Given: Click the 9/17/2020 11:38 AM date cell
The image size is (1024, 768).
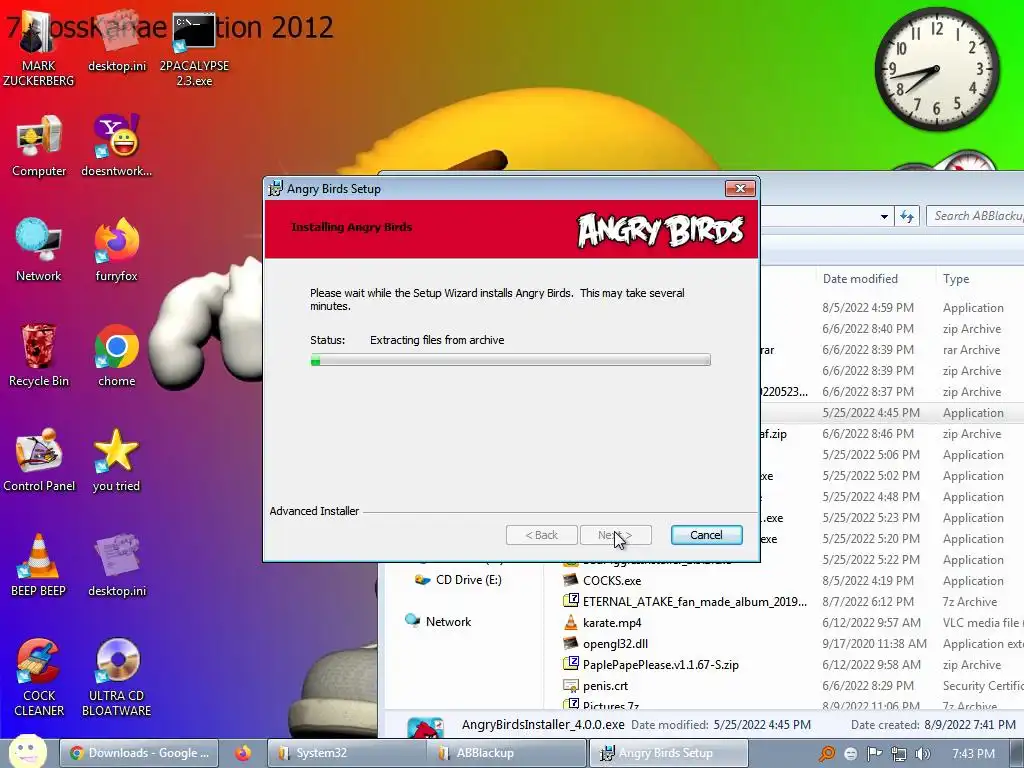Looking at the screenshot, I should 874,644.
